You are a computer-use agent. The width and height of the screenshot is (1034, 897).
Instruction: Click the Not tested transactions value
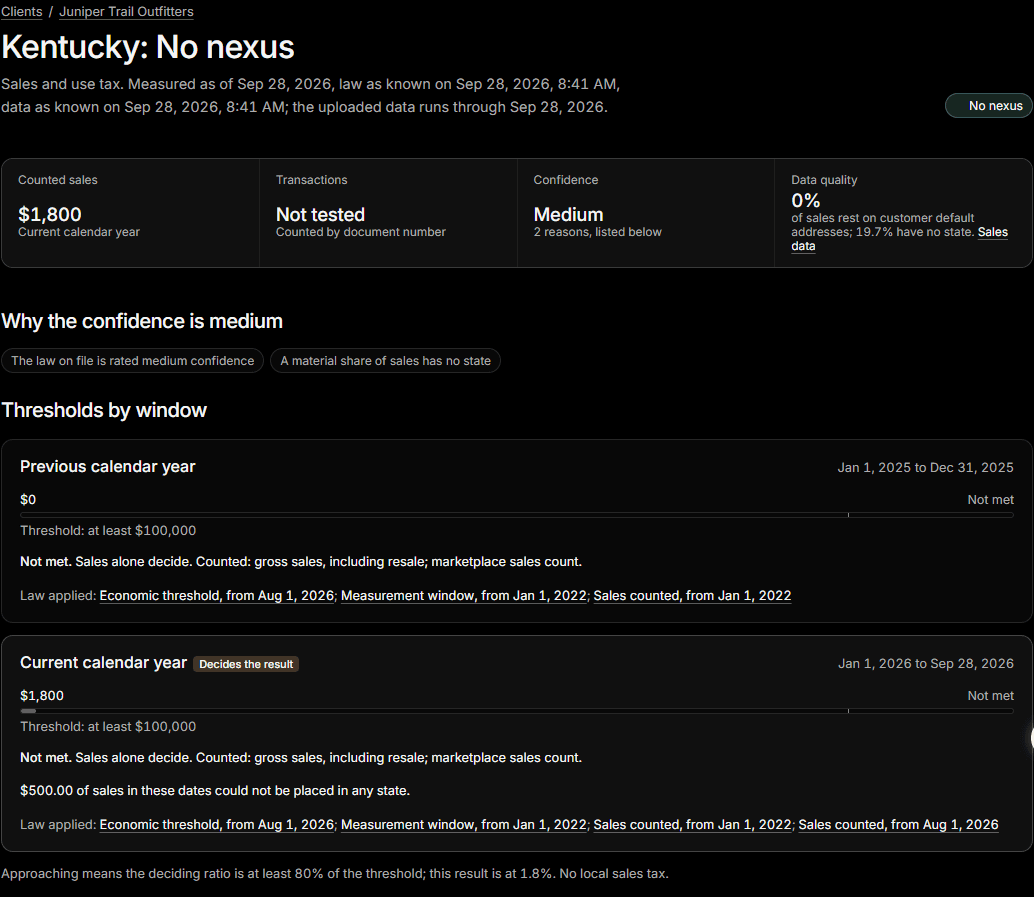coord(320,214)
